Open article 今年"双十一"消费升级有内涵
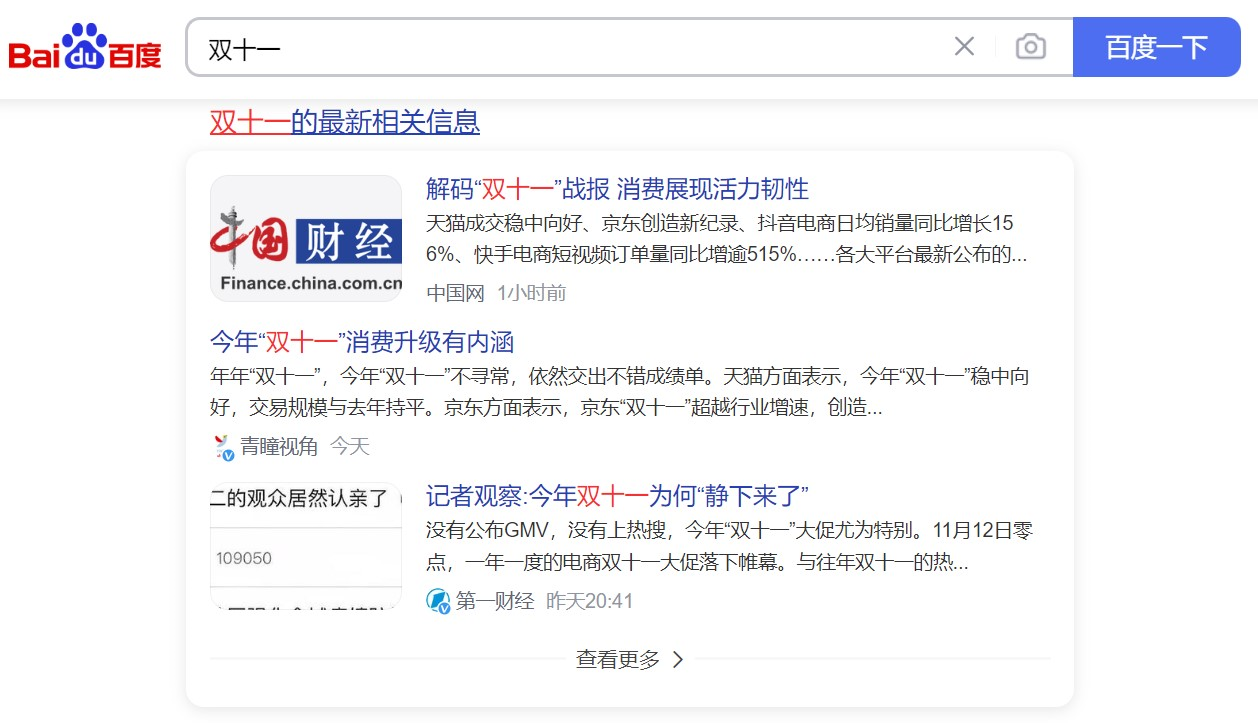Screen dimensions: 1258x723 (x=362, y=342)
